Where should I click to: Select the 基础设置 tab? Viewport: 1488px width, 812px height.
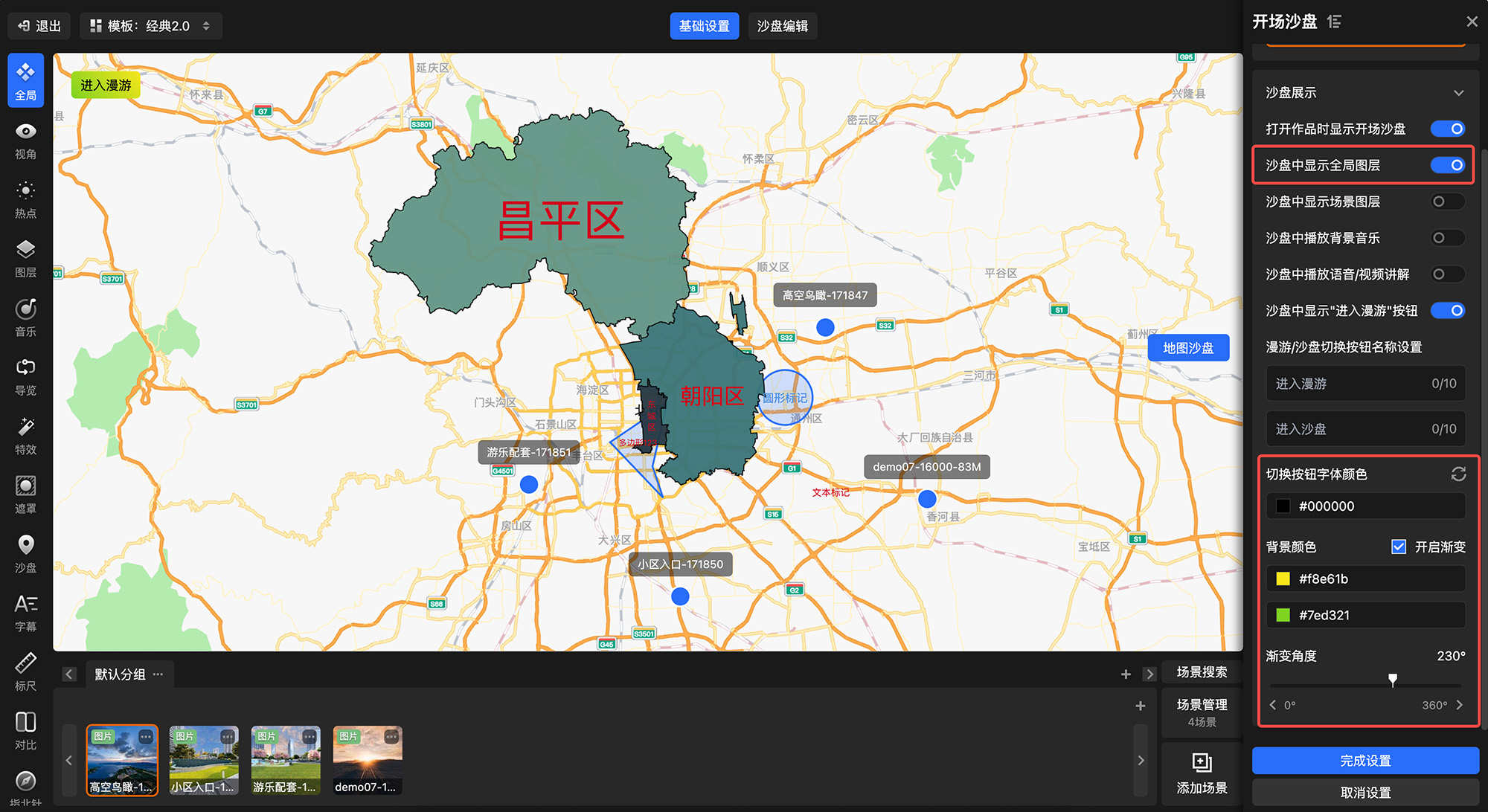[x=704, y=26]
